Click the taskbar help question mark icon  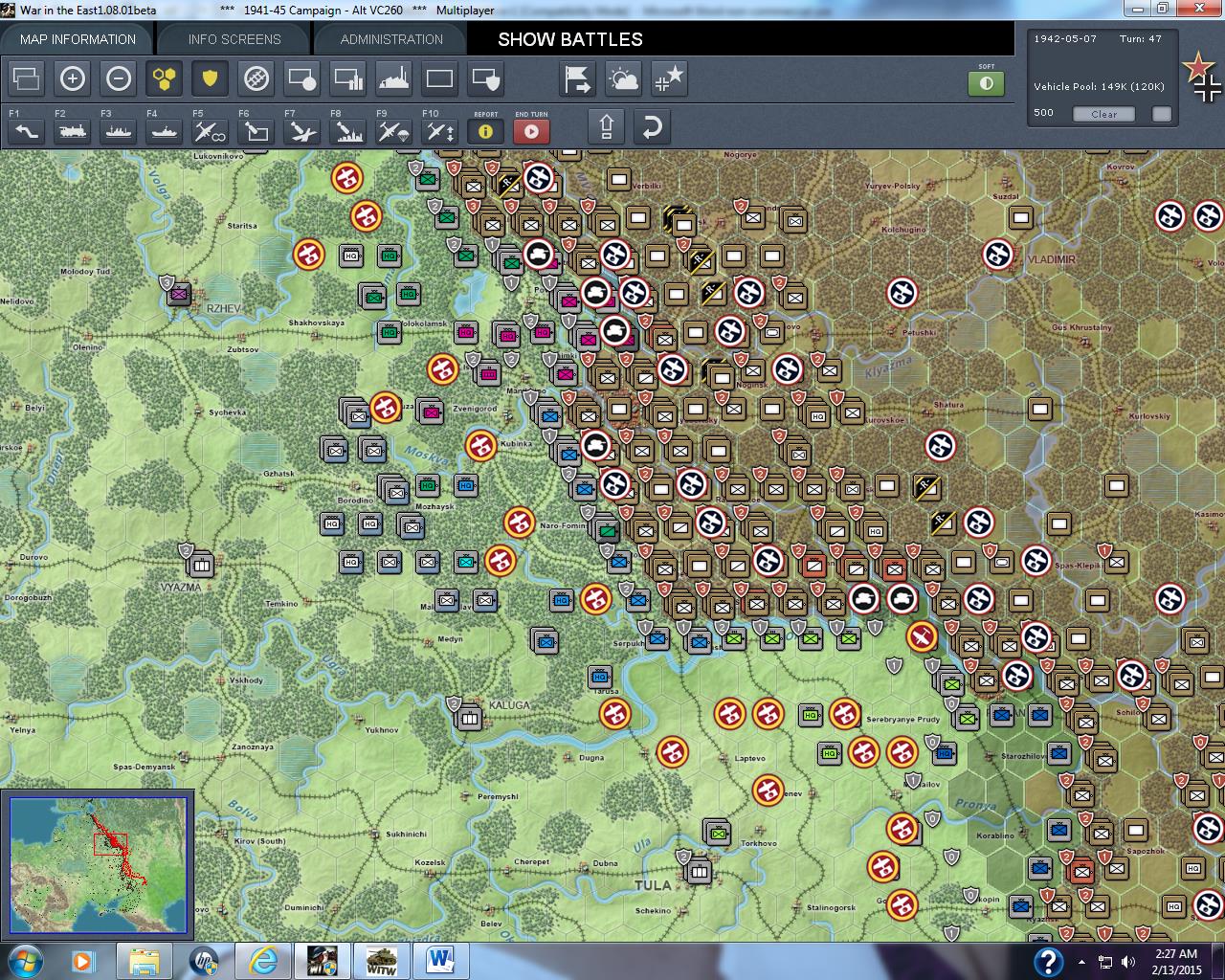pyautogui.click(x=1049, y=961)
